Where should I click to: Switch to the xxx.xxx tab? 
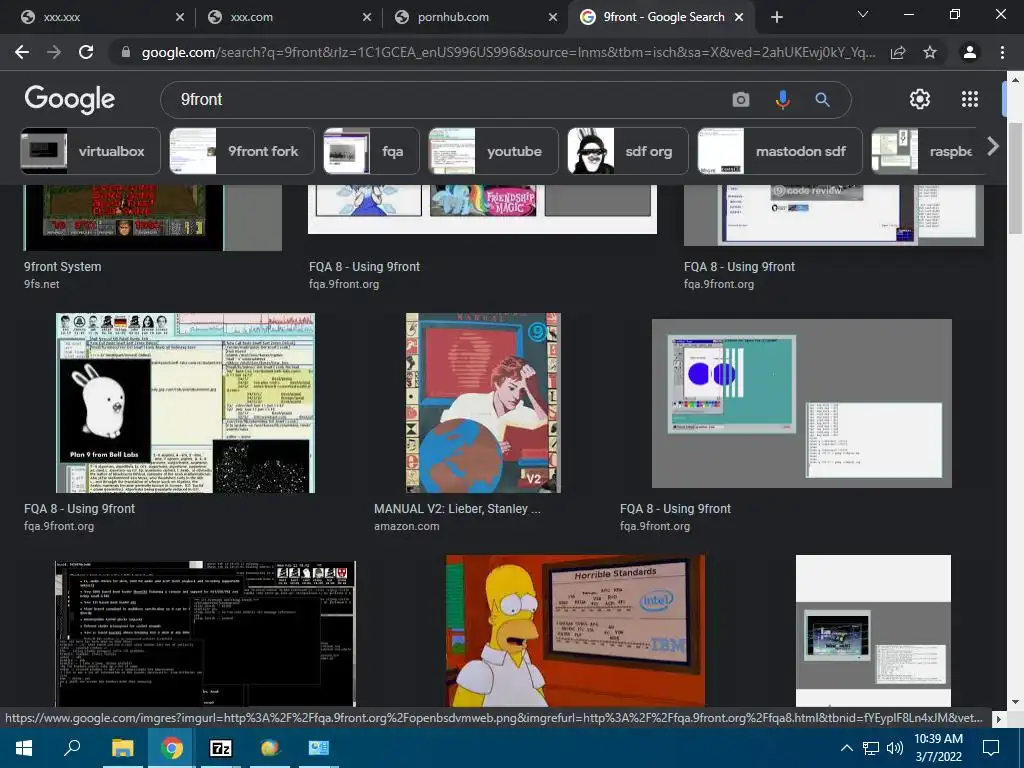pos(101,17)
